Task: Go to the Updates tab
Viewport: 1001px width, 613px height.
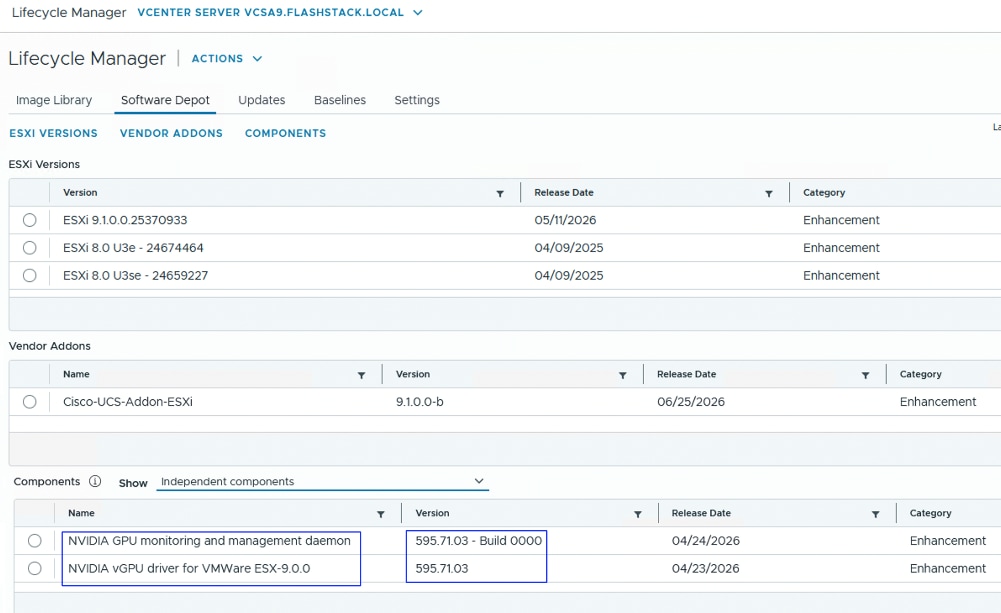Action: click(262, 100)
